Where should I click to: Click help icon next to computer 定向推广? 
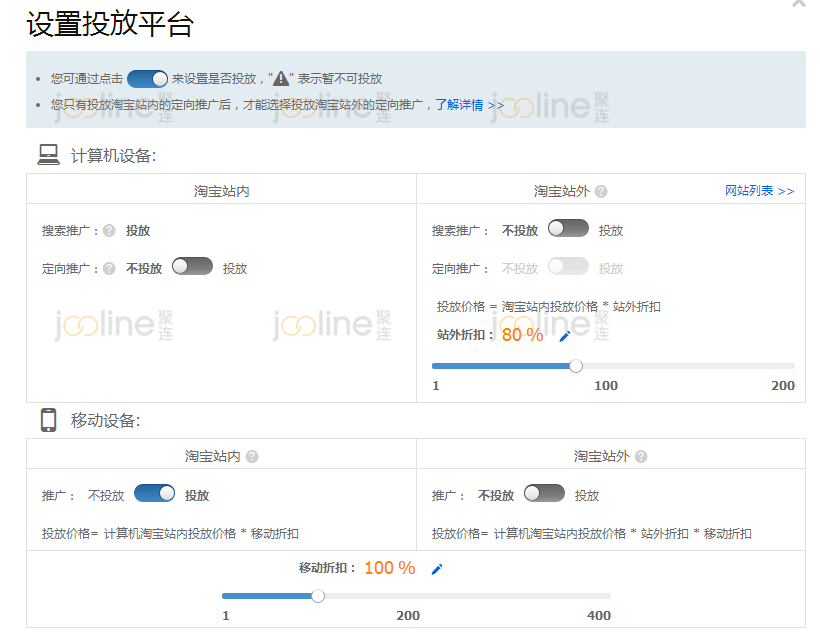(109, 269)
